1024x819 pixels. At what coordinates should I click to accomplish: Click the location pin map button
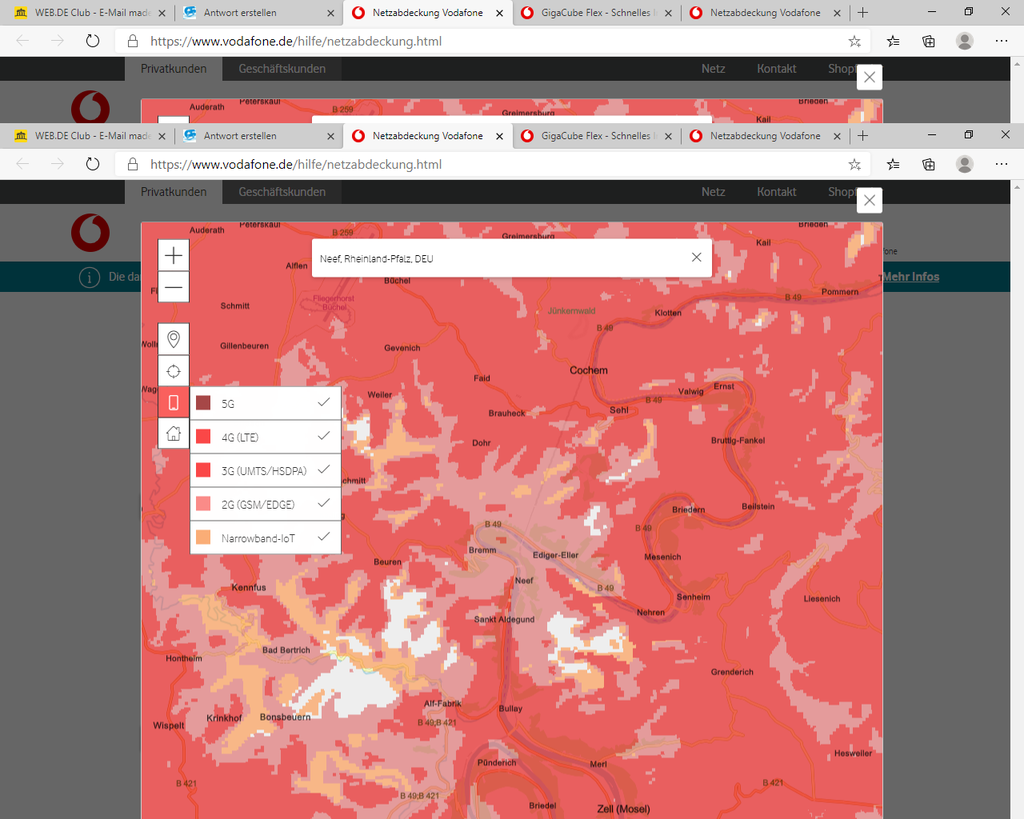point(174,339)
